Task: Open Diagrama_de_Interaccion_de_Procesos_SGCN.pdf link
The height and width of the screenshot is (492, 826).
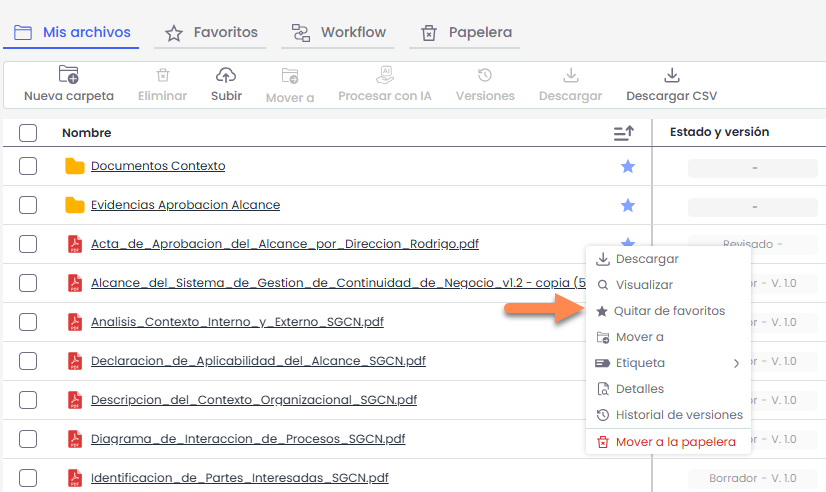Action: pos(247,439)
